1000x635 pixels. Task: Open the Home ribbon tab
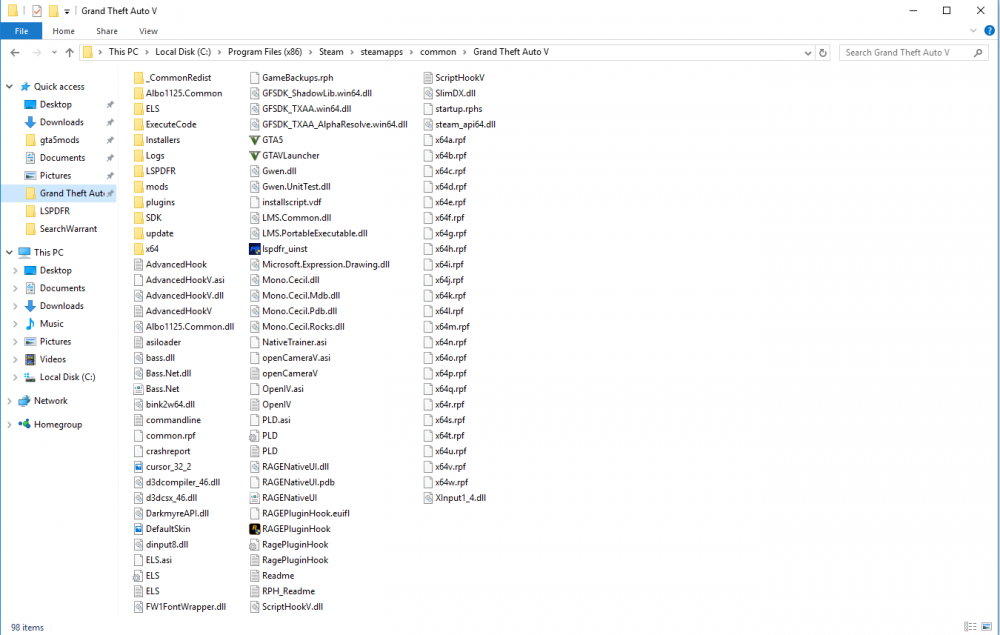pyautogui.click(x=63, y=31)
